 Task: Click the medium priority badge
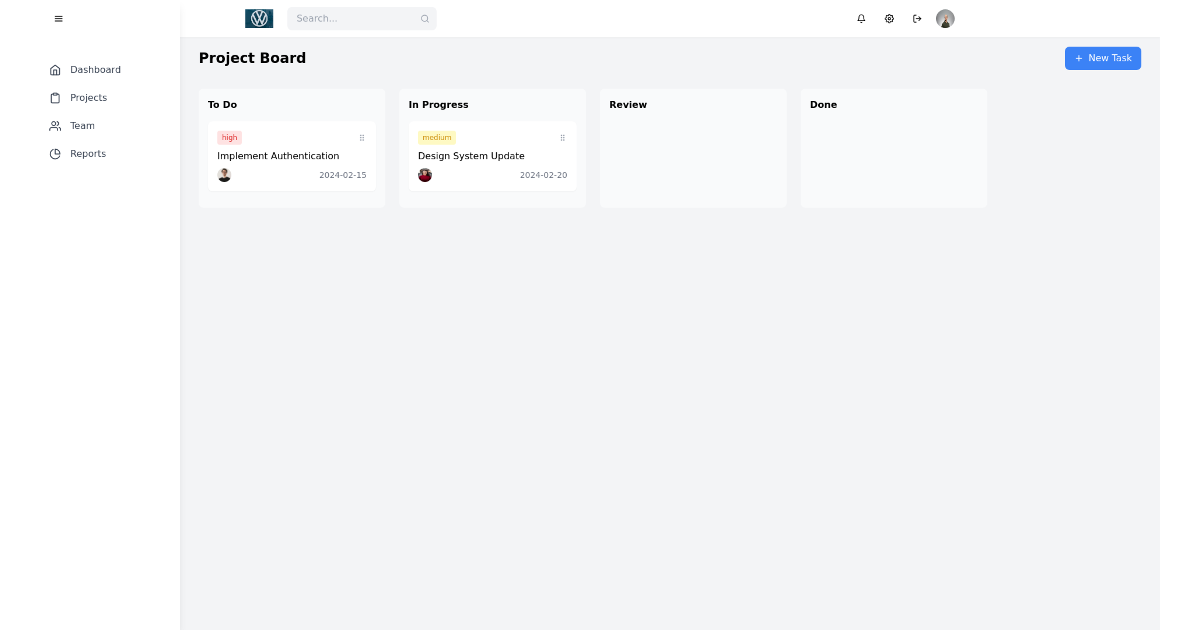point(437,137)
